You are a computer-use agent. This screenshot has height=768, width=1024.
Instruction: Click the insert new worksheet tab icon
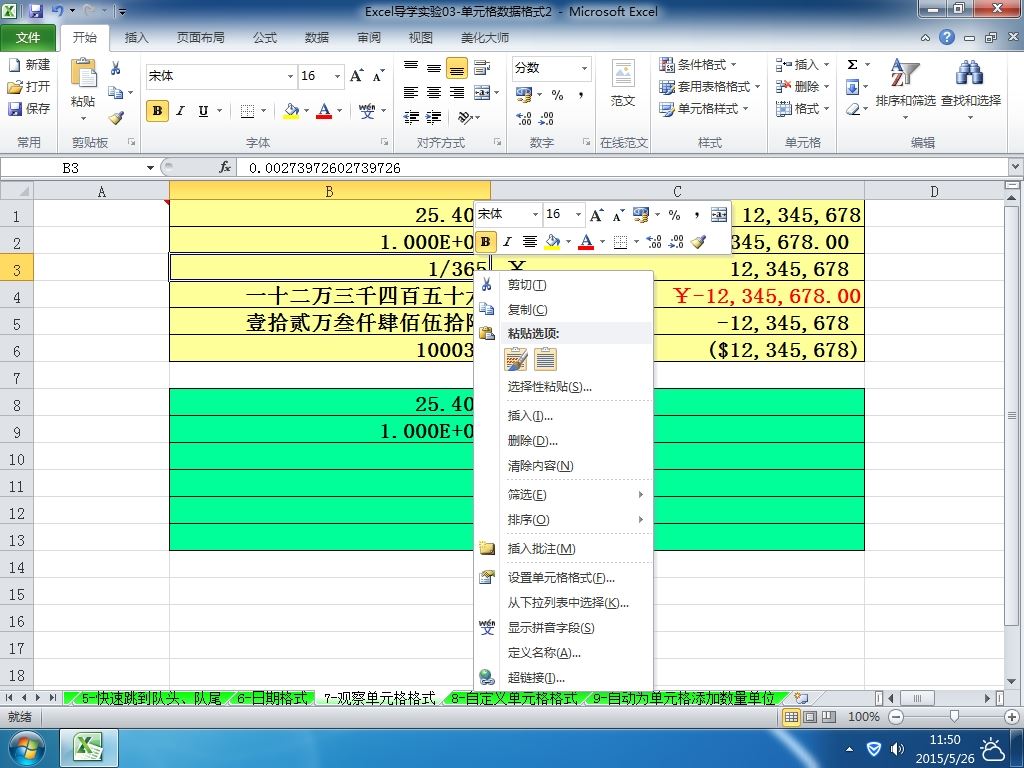(x=801, y=698)
